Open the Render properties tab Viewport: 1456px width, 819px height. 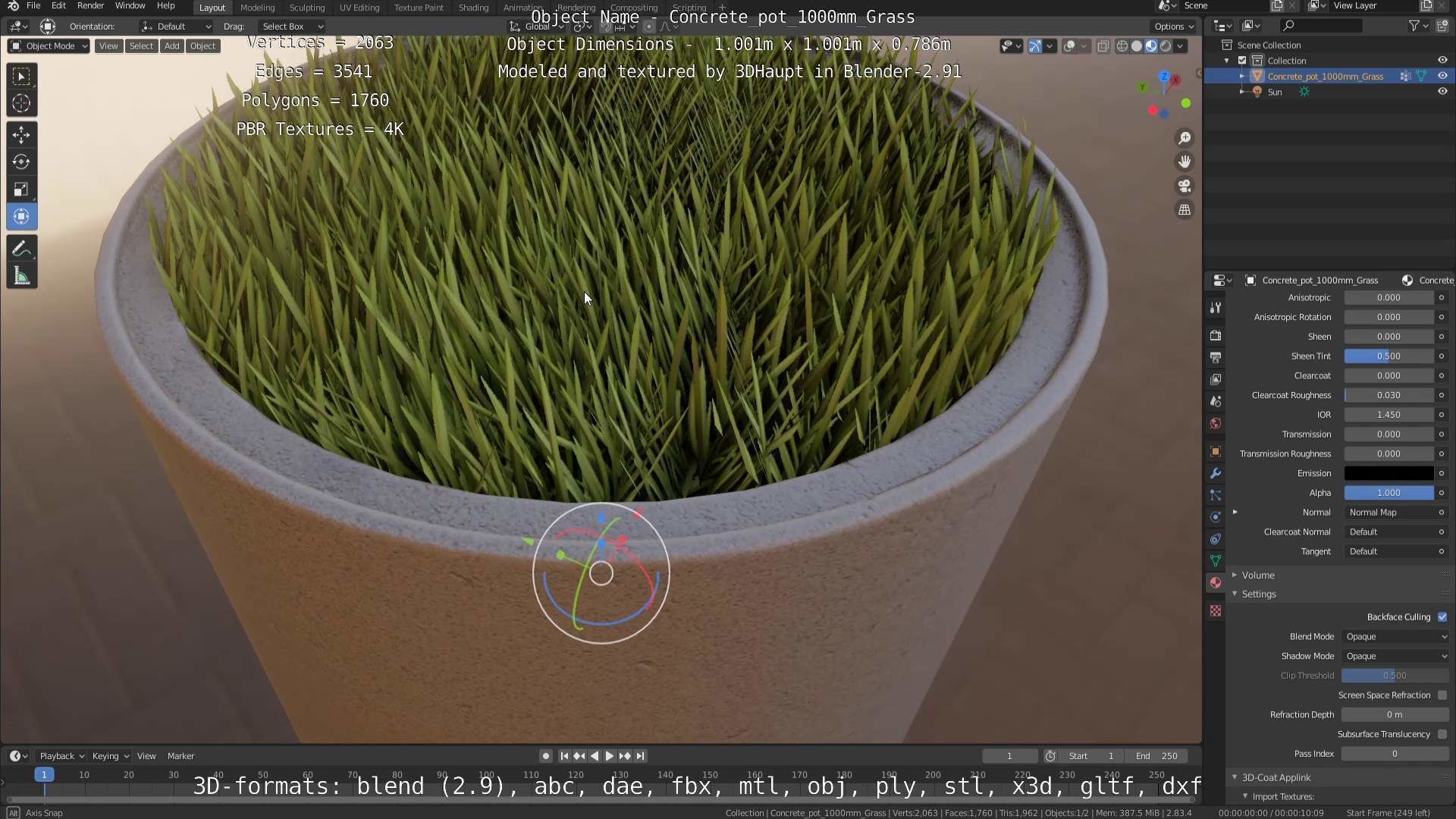click(1216, 335)
